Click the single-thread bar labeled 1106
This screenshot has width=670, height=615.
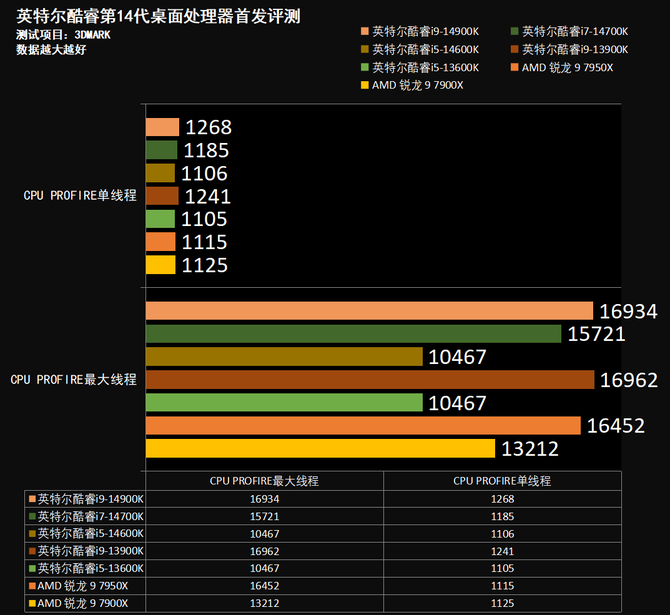[160, 173]
